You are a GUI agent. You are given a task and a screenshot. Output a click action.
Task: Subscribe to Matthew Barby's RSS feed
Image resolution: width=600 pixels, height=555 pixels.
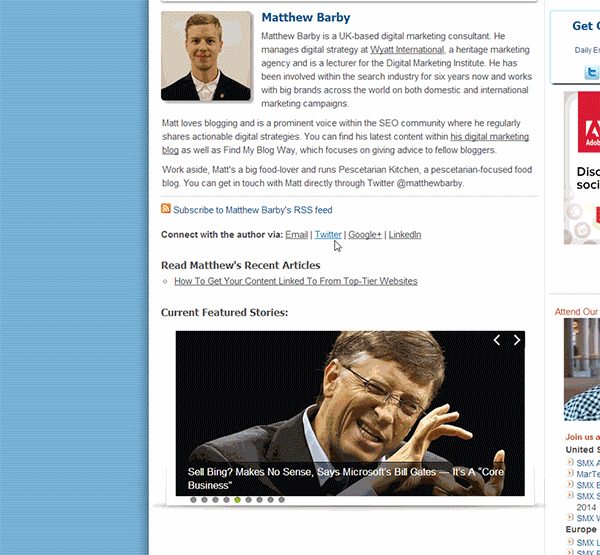253,210
